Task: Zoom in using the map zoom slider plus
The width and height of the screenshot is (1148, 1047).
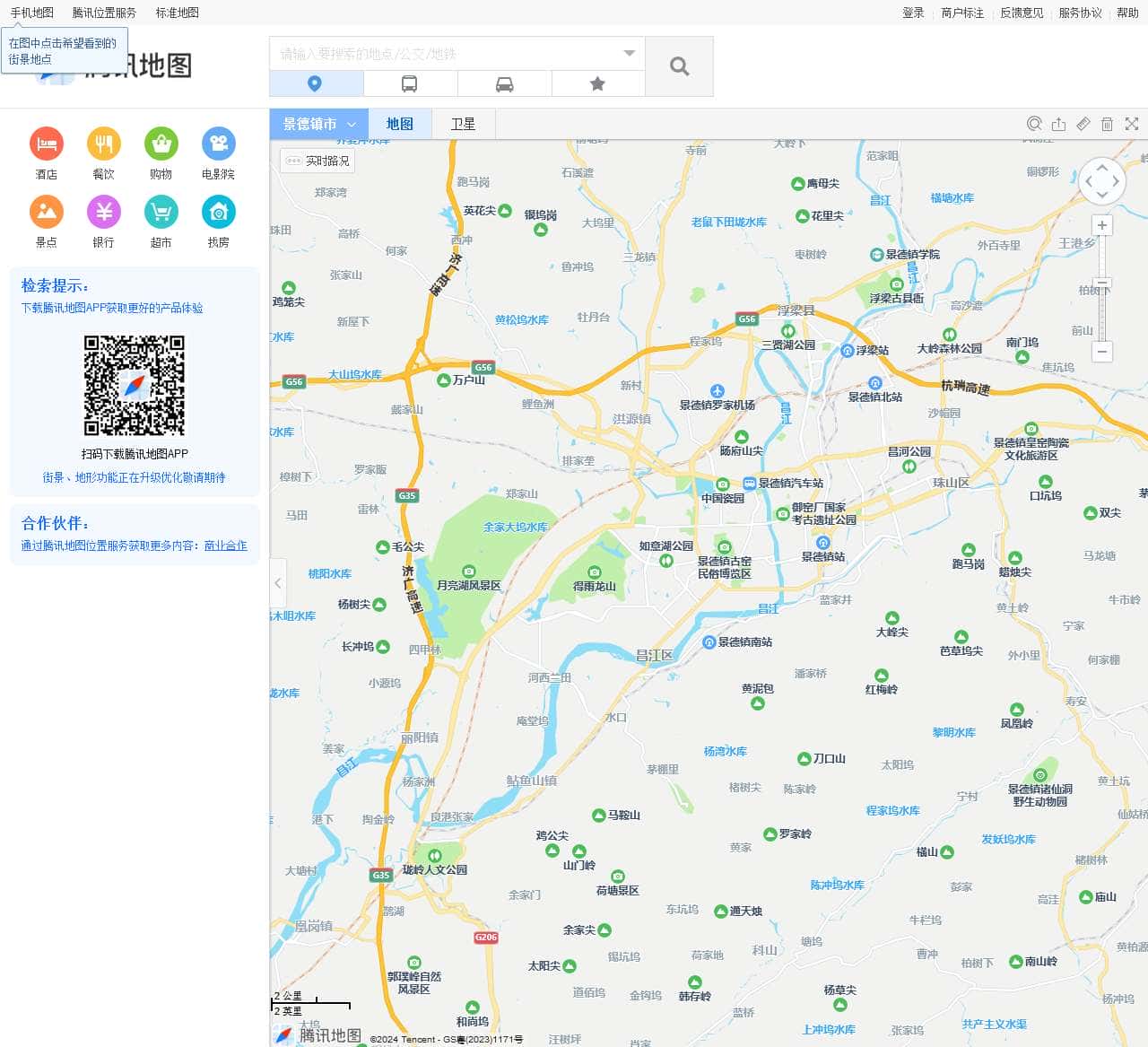Action: (1101, 223)
